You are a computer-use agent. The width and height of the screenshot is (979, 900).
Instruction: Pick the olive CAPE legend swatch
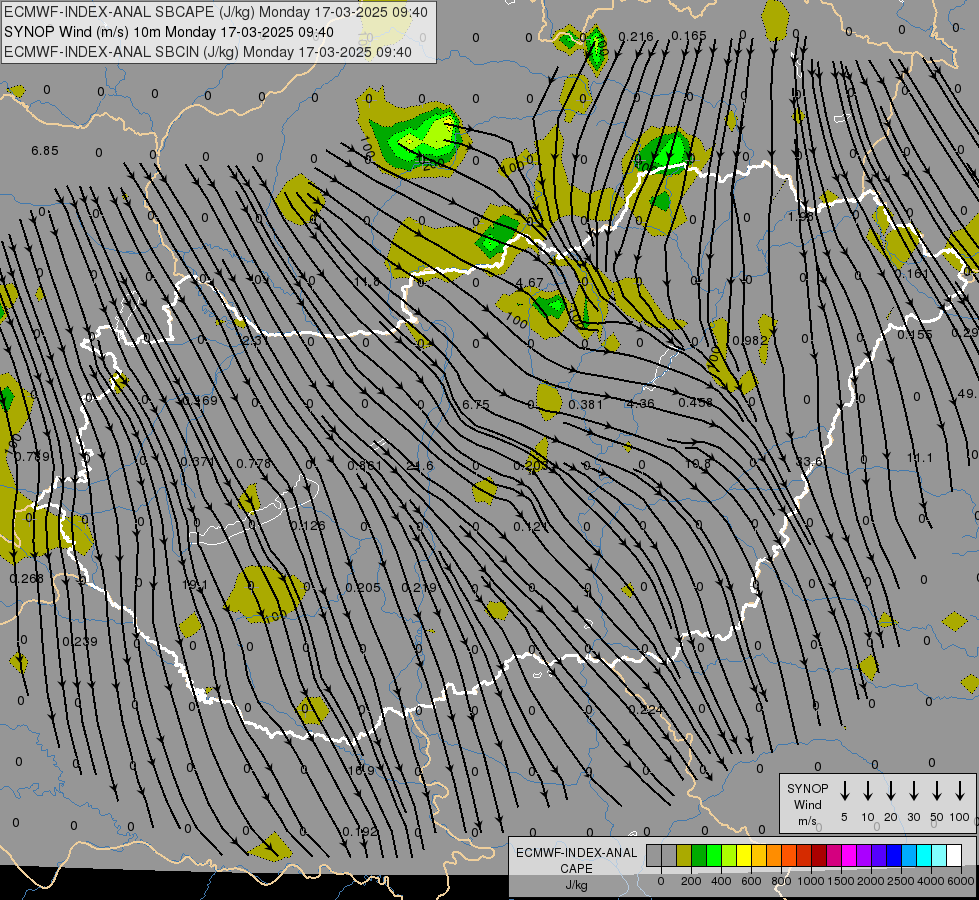tap(684, 855)
